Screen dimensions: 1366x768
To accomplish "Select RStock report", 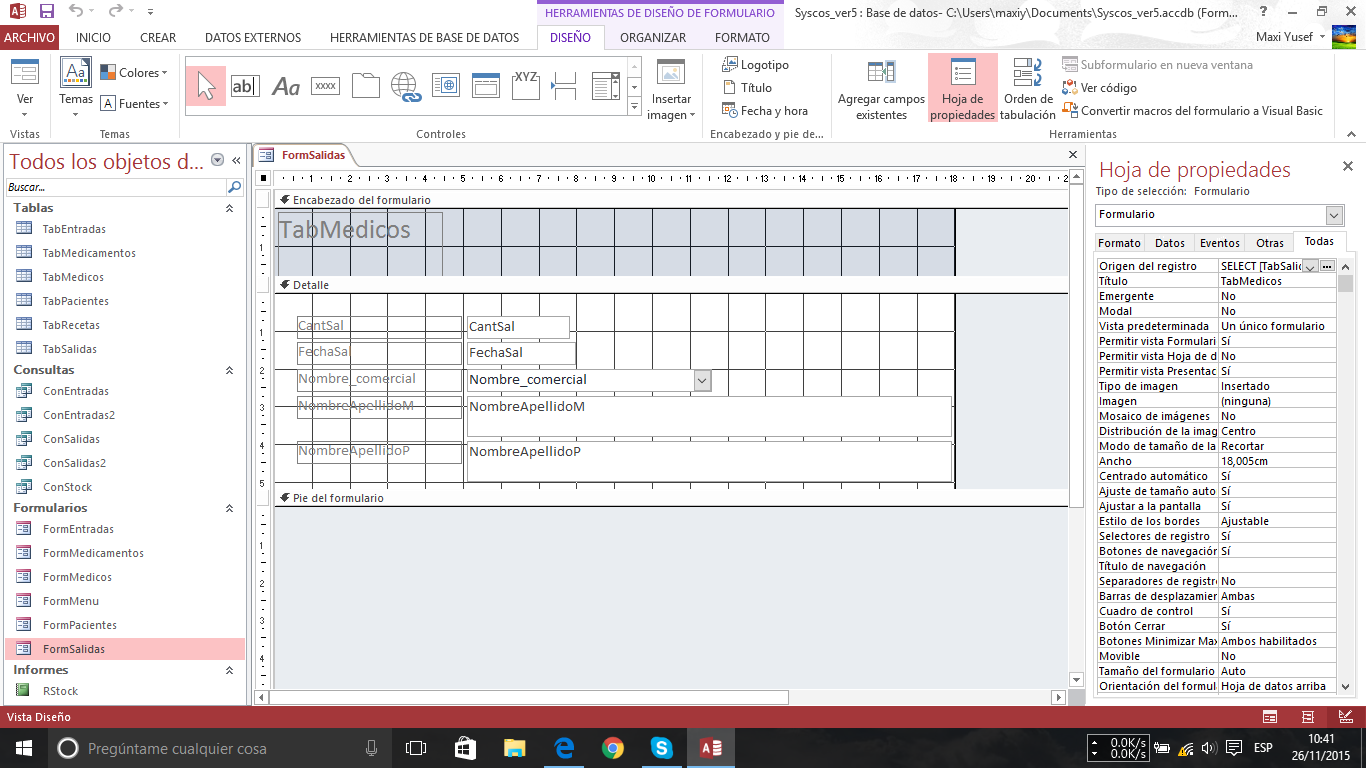I will 60,691.
